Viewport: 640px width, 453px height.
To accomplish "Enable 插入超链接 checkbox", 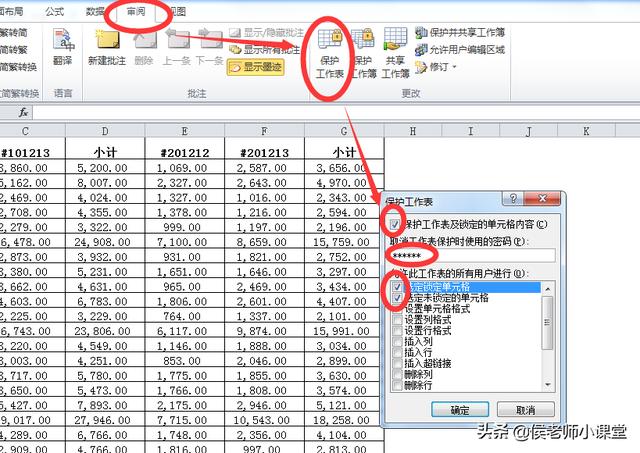I will pos(397,363).
